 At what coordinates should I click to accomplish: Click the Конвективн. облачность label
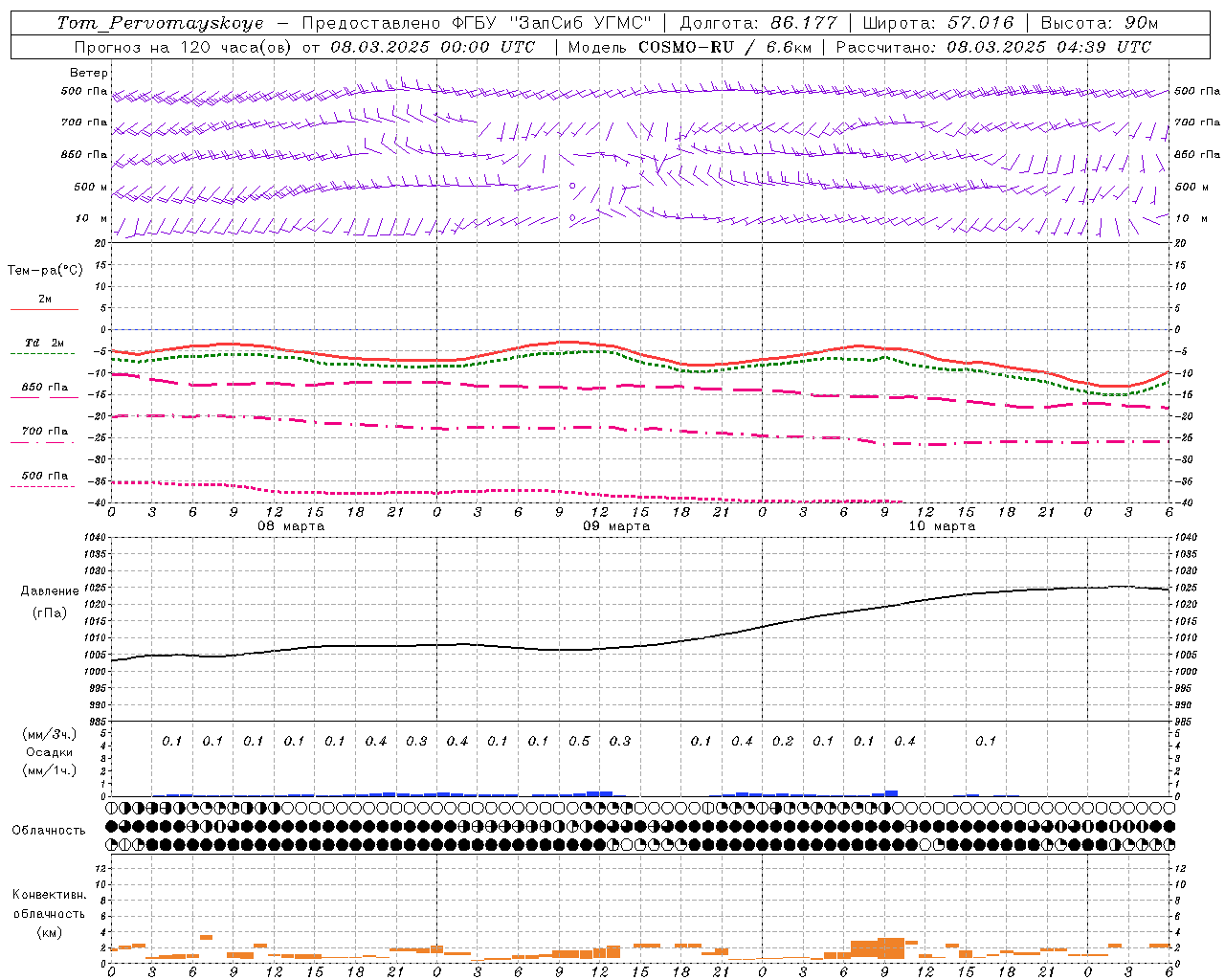tap(49, 904)
